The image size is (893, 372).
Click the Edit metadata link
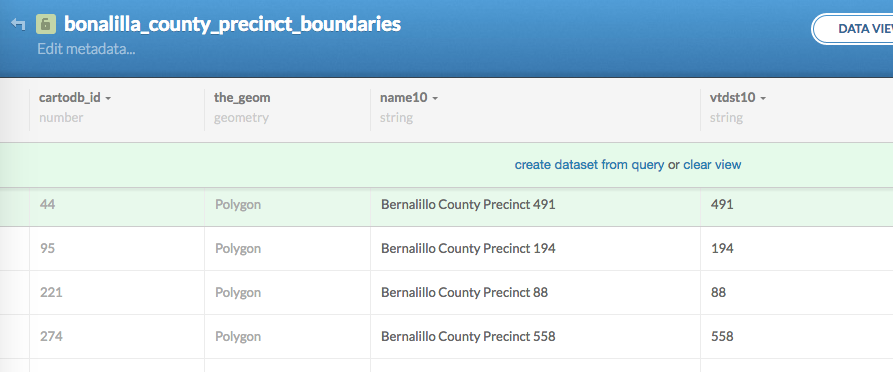coord(86,50)
